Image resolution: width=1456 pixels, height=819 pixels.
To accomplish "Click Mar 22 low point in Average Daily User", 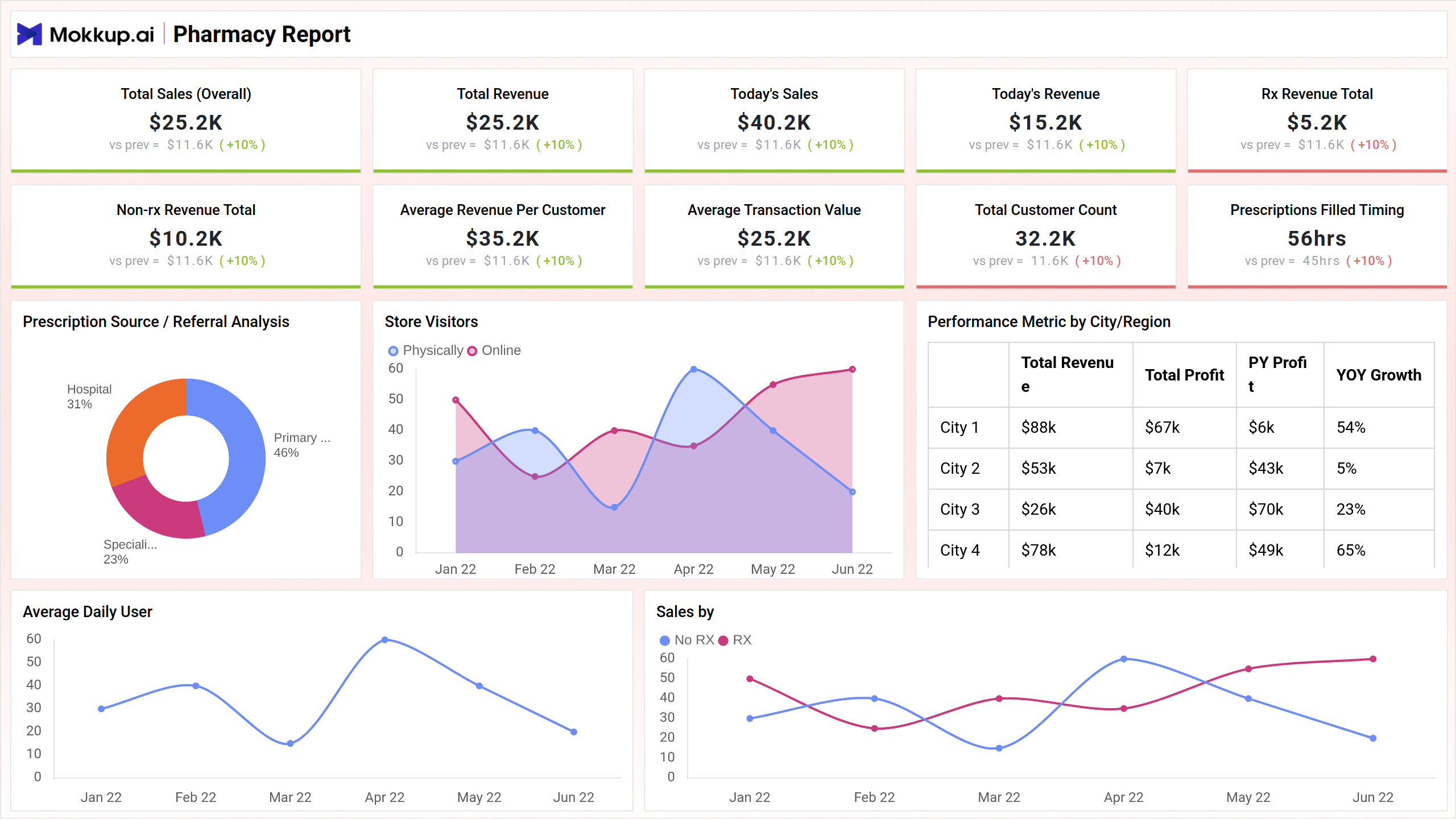I will coord(290,743).
